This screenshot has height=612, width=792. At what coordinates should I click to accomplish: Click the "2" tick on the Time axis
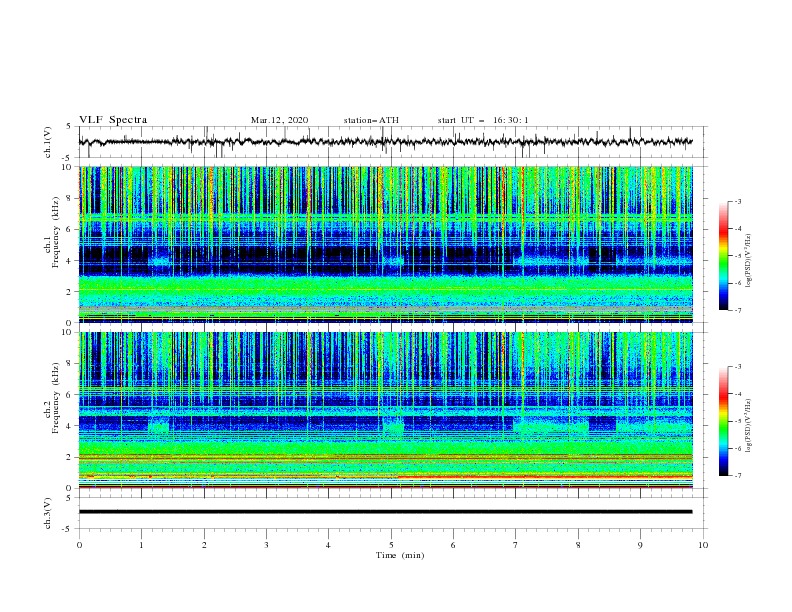pos(204,545)
